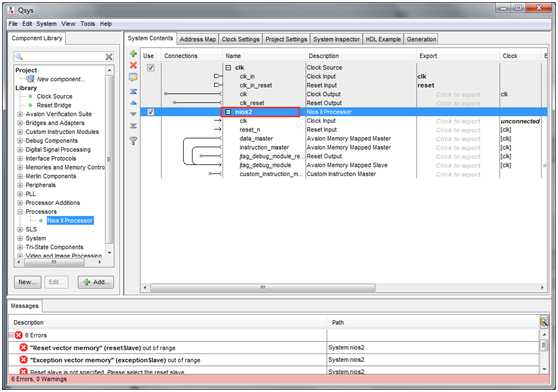Click the move-up arrow toolbar icon

point(133,103)
